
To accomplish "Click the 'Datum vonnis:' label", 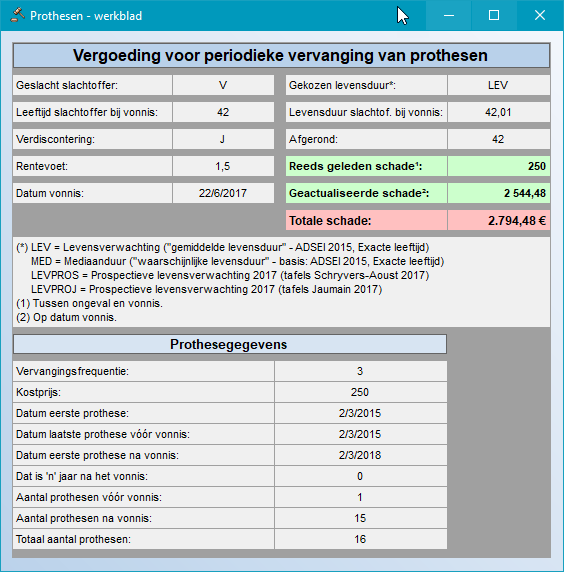I will pyautogui.click(x=92, y=193).
